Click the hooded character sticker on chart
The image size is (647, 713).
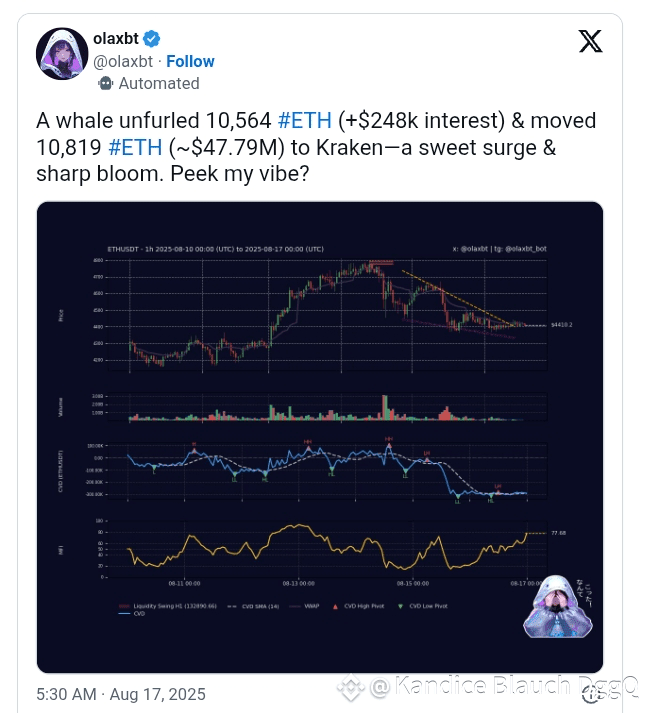tap(557, 606)
